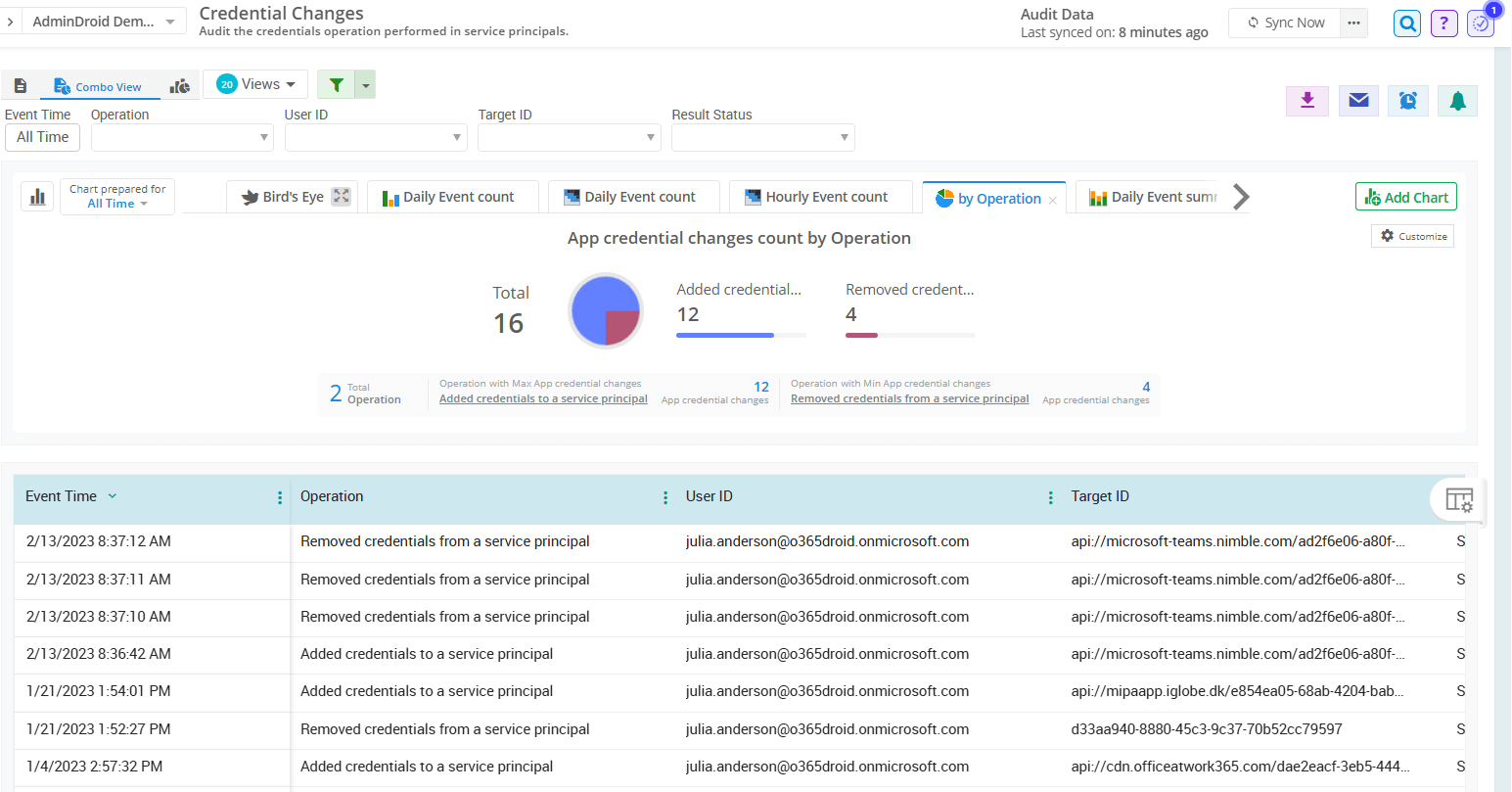This screenshot has height=792, width=1512.
Task: Click the Email report icon
Action: pos(1358,100)
